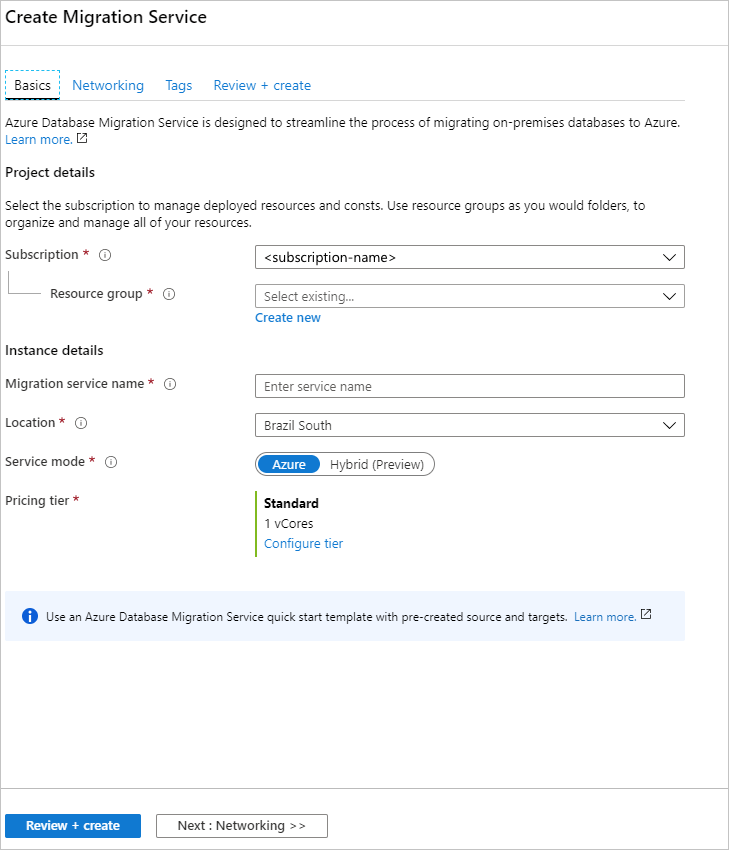Click Create new under Resource group
This screenshot has height=850, width=729.
pos(287,317)
